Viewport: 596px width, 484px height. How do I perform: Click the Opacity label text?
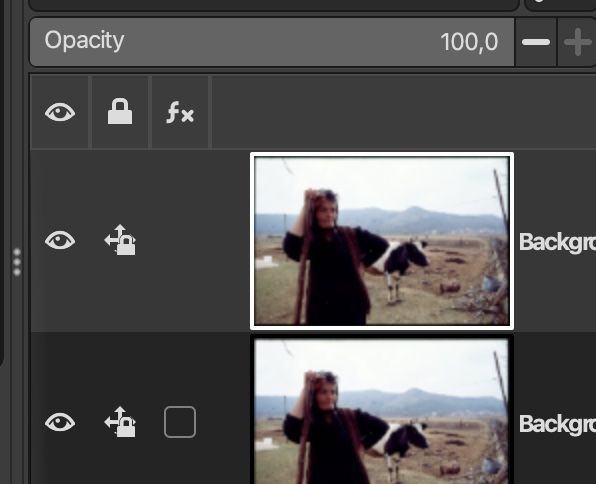[x=84, y=41]
